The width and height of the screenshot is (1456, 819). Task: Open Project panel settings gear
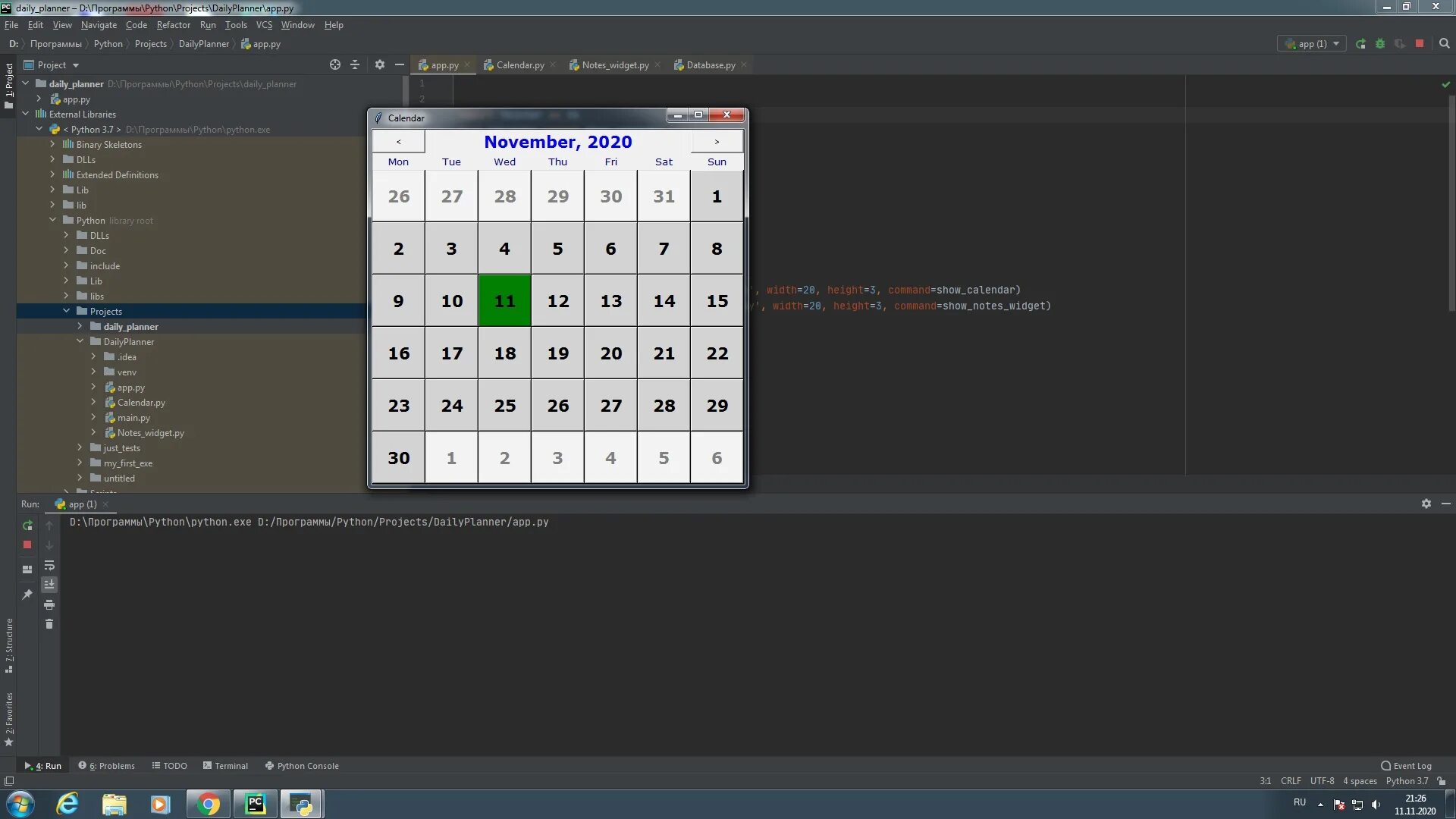click(x=380, y=65)
